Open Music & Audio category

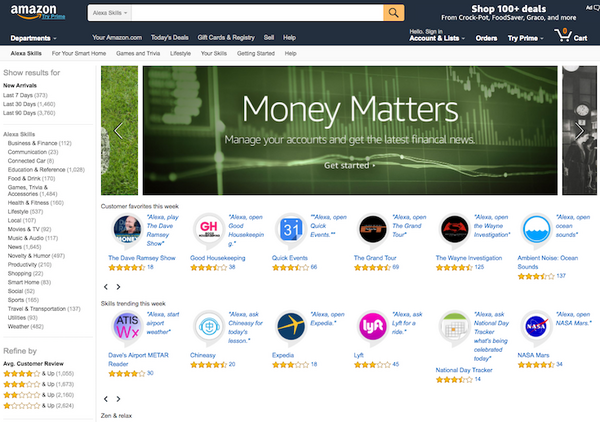coord(33,238)
